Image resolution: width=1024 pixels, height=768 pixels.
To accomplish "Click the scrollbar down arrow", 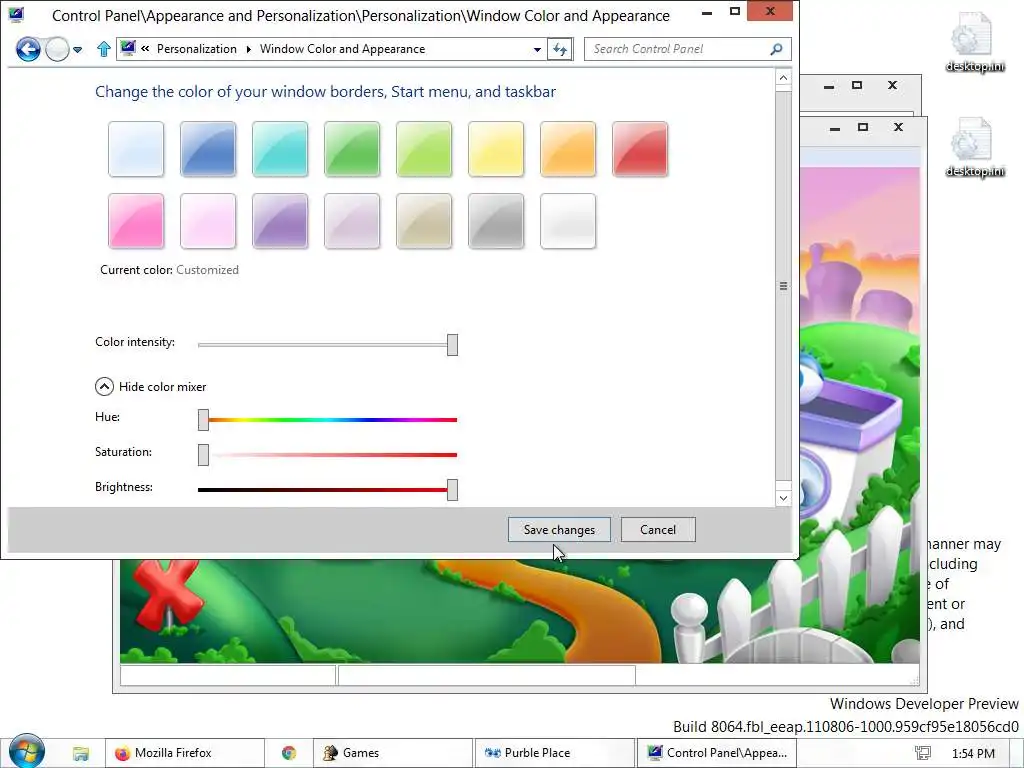I will tap(784, 498).
